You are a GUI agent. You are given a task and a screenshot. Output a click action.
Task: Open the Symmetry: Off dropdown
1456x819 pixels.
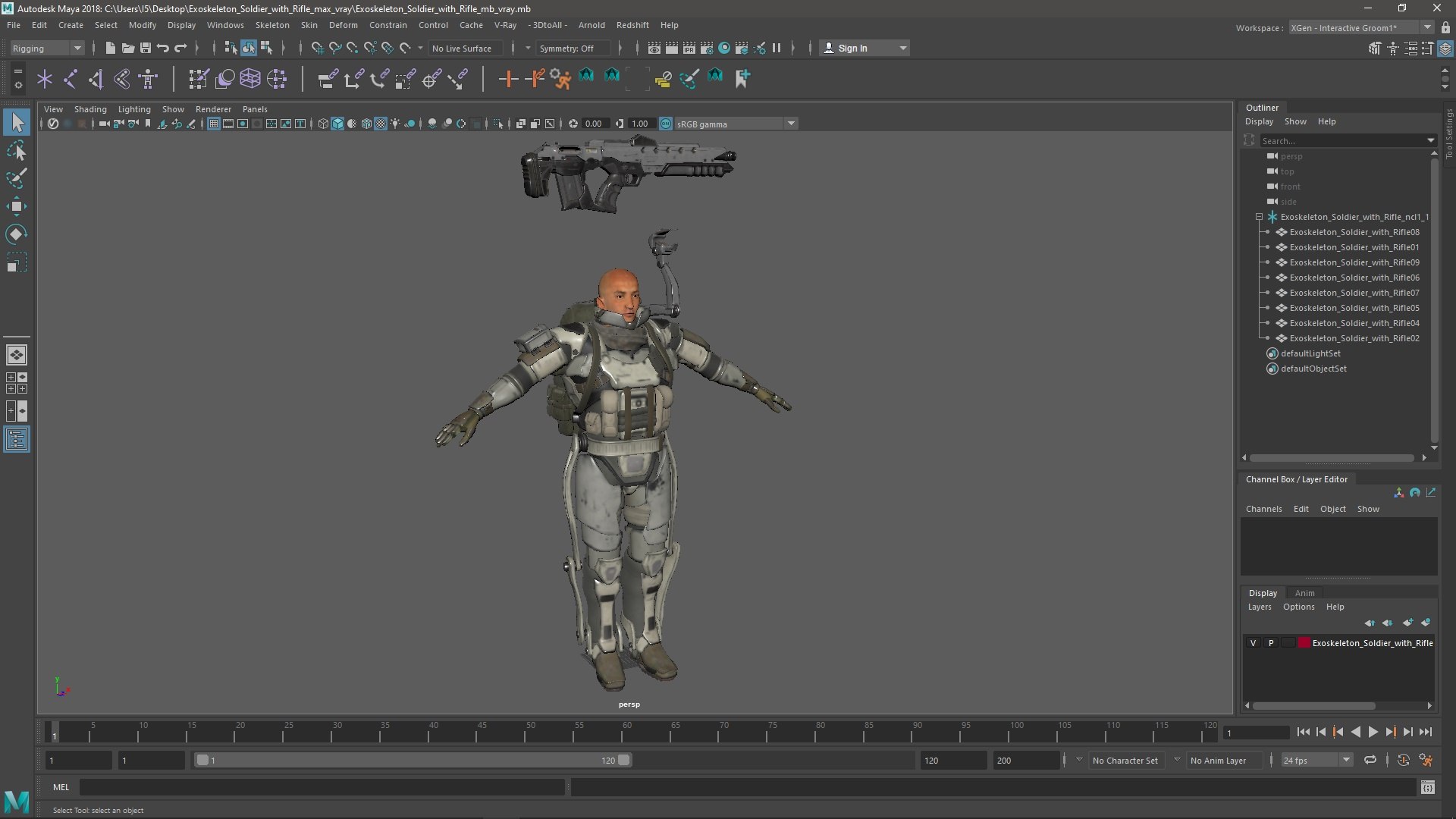[x=573, y=48]
